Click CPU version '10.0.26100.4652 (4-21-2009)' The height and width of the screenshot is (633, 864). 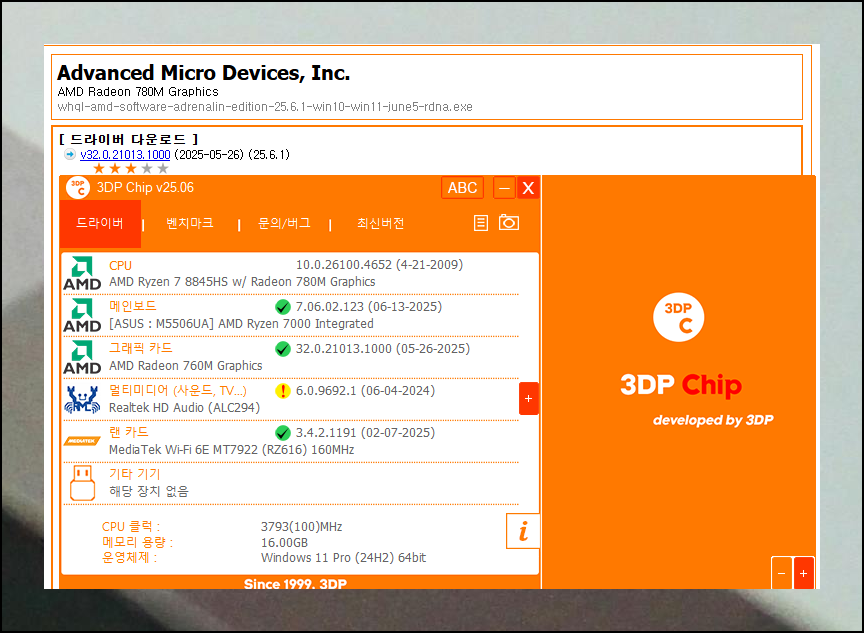click(379, 265)
